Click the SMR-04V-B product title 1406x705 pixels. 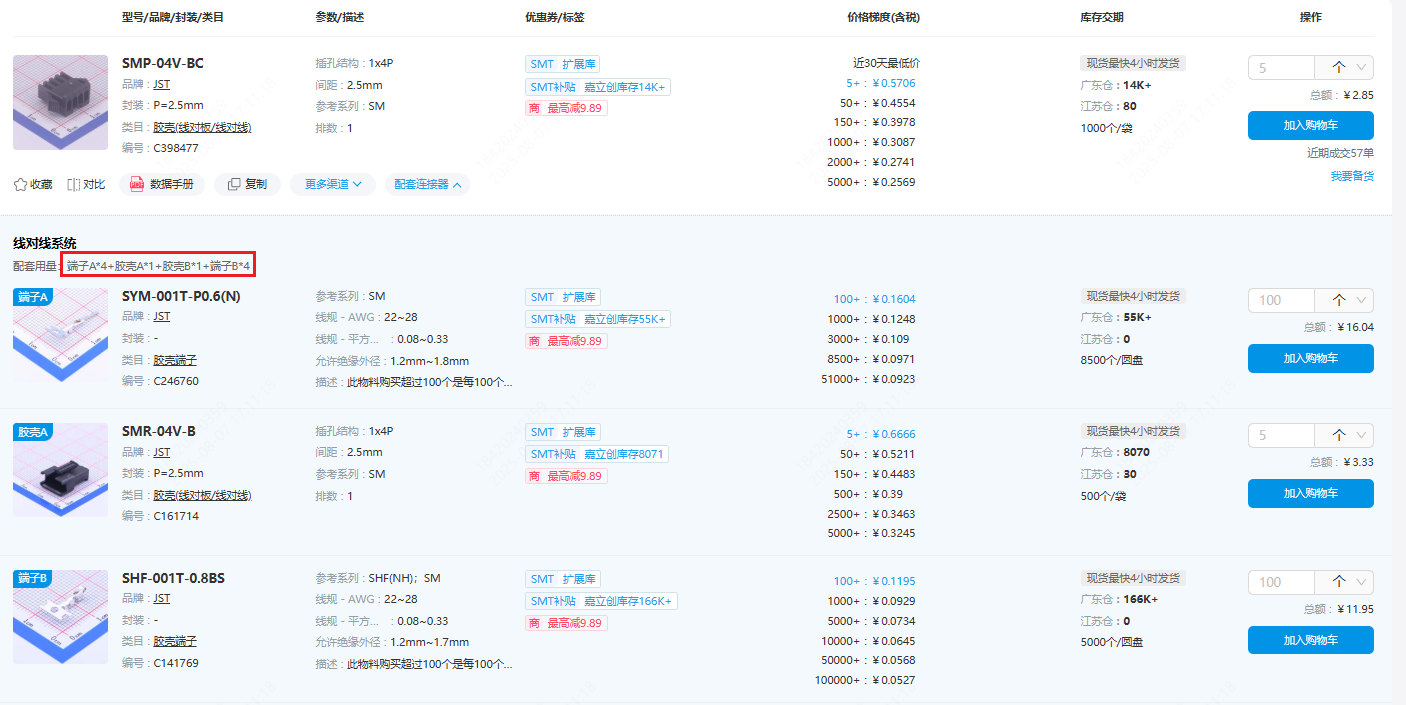click(159, 431)
